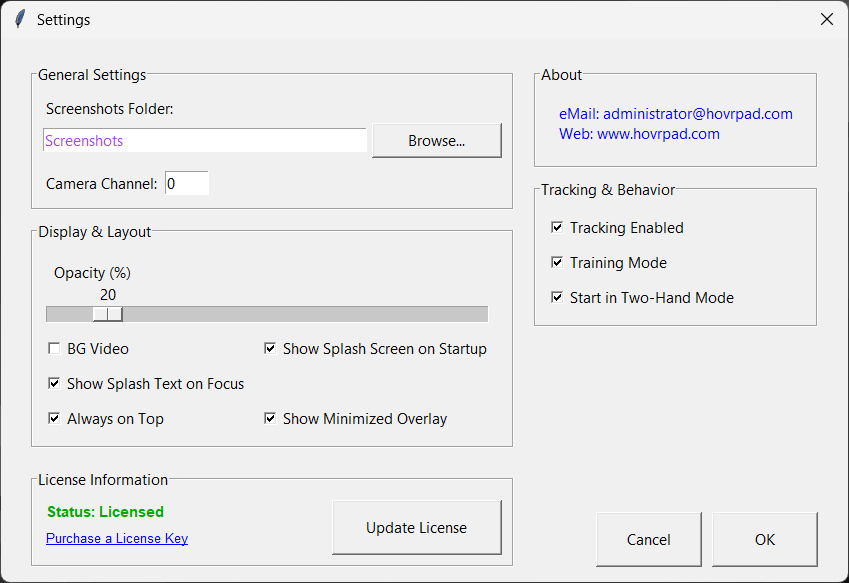Click the Browse... button
Screen dimensions: 849x583
tap(437, 141)
